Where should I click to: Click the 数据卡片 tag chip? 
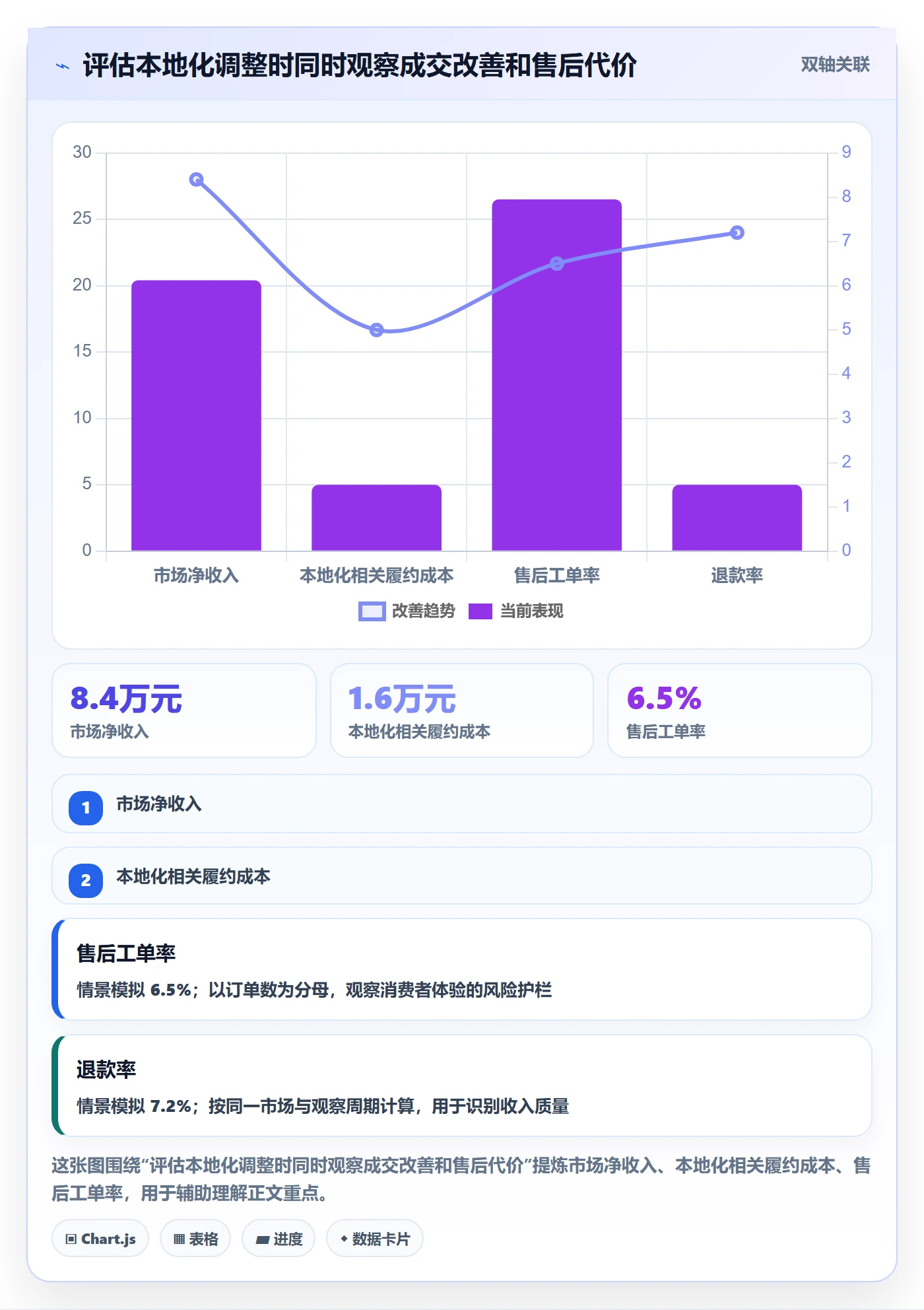(375, 1239)
